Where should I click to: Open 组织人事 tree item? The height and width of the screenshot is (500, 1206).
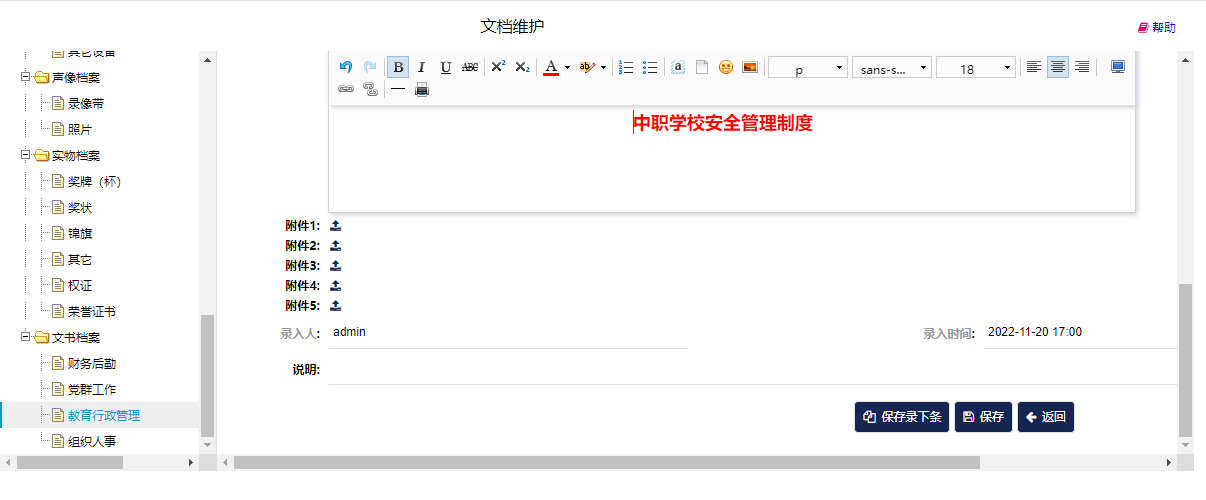(92, 441)
